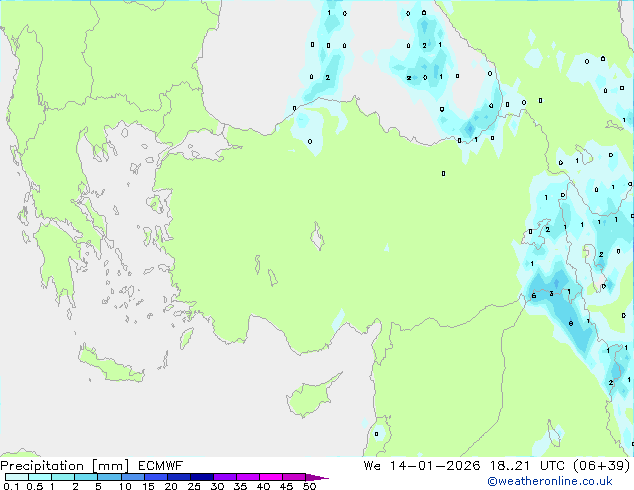Screen dimensions: 634x490
Task: Click the date '14-01-2026'
Action: pyautogui.click(x=435, y=466)
